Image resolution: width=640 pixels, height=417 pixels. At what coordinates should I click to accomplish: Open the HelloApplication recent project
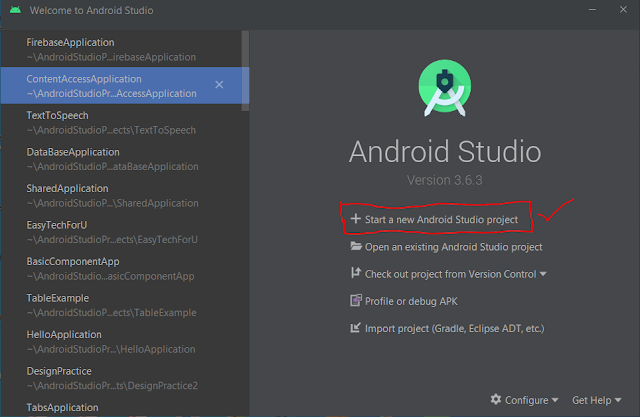(x=121, y=342)
